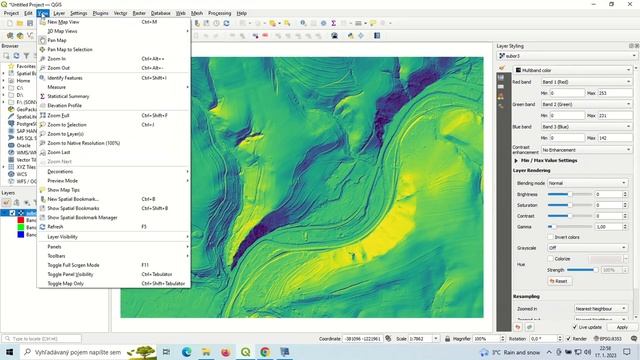640x360 pixels.
Task: Click the New Project blank page icon
Action: click(x=10, y=23)
